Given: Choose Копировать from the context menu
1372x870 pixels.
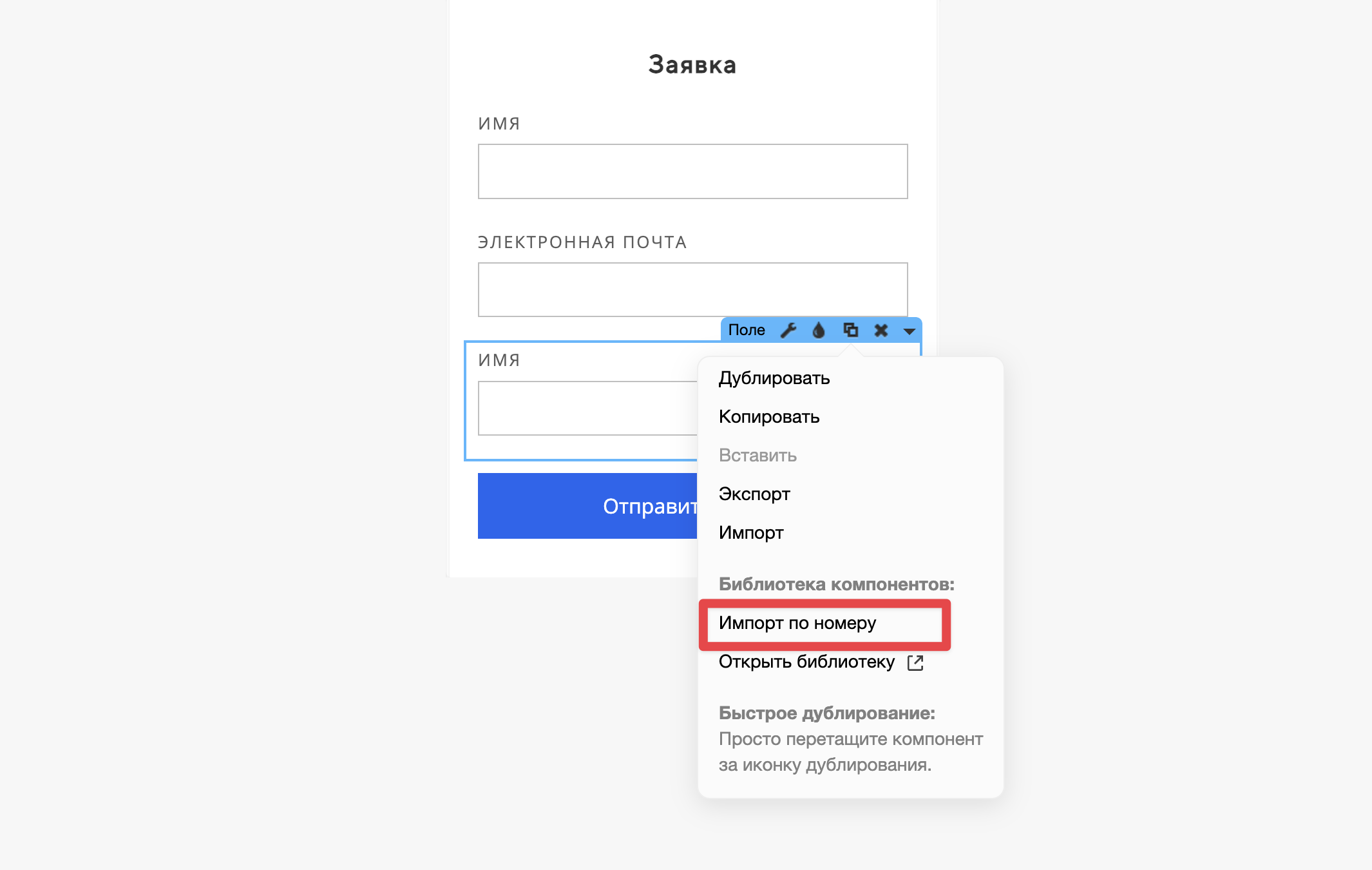Looking at the screenshot, I should [768, 416].
